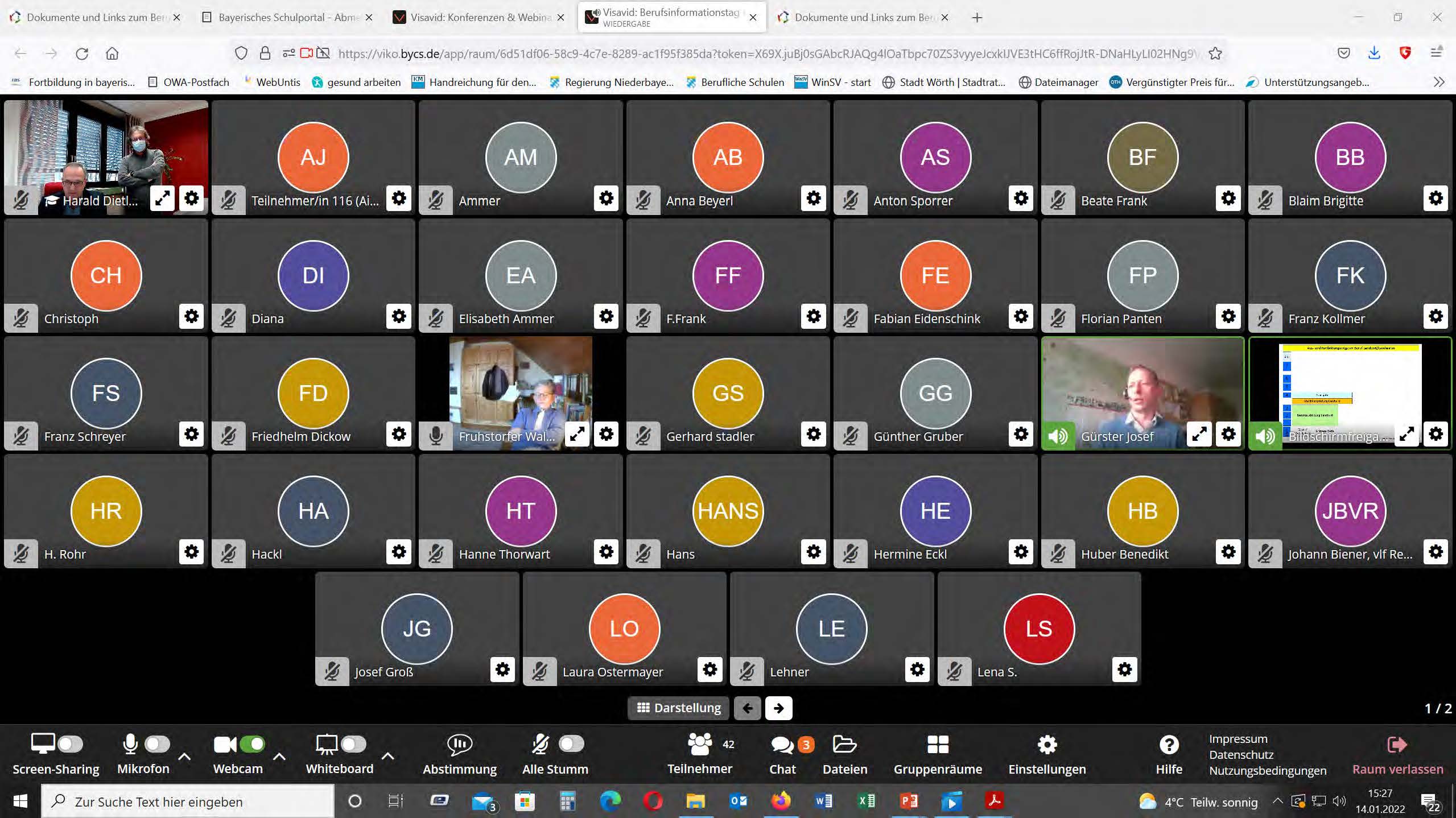Close the active Visavid Berufsinformationstag tab

(753, 18)
